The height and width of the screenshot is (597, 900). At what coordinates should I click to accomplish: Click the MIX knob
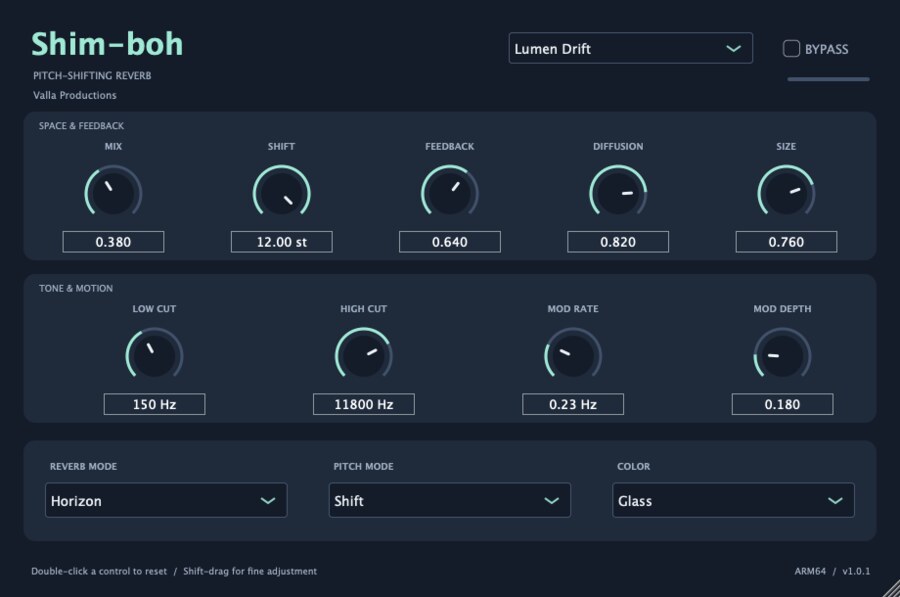click(113, 192)
